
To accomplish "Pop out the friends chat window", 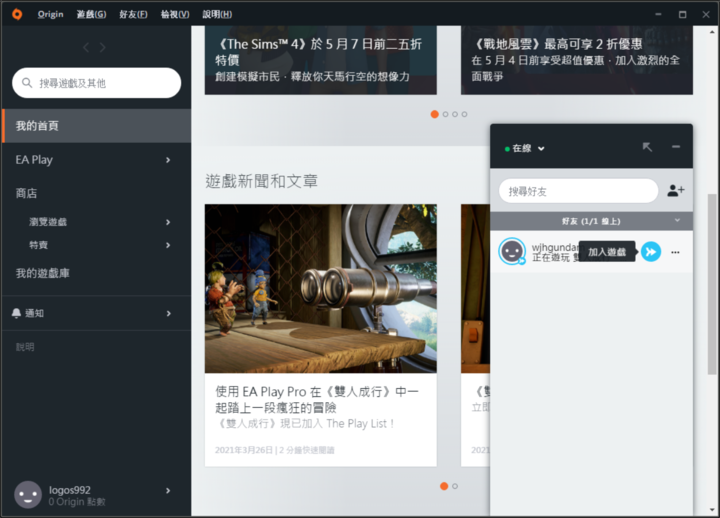I will [647, 147].
